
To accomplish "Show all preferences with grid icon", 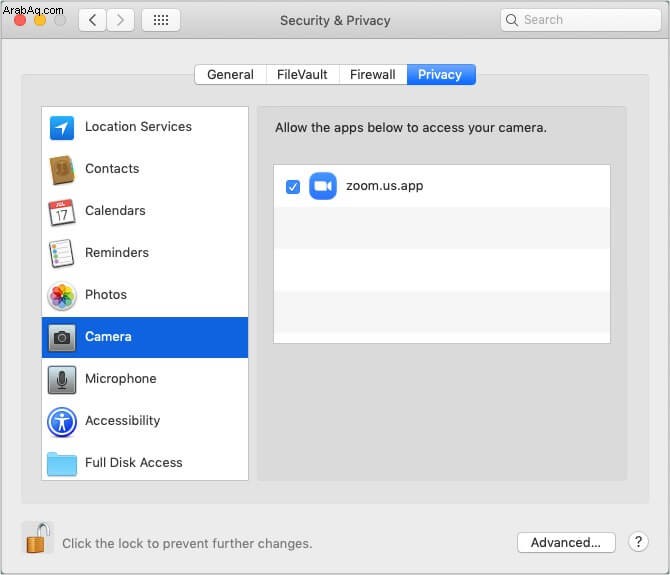I will tap(161, 20).
